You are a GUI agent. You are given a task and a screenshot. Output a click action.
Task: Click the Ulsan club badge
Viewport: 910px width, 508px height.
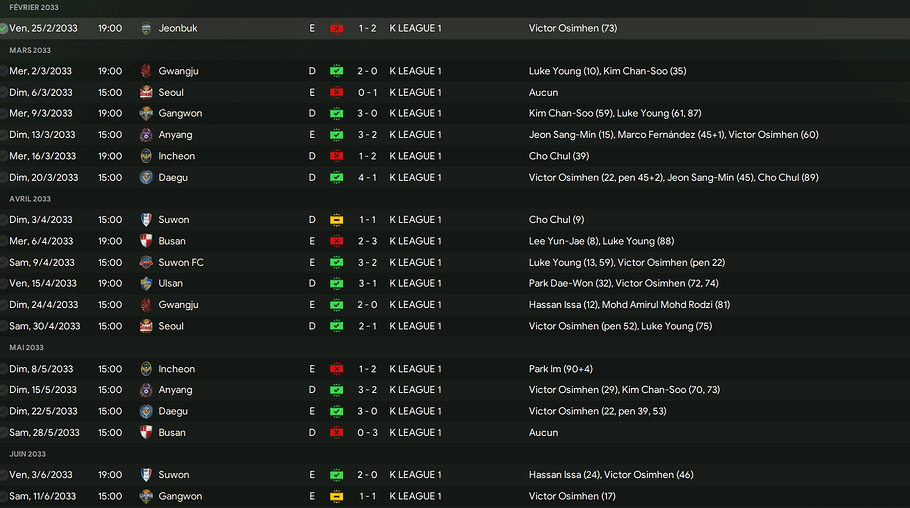coord(147,284)
